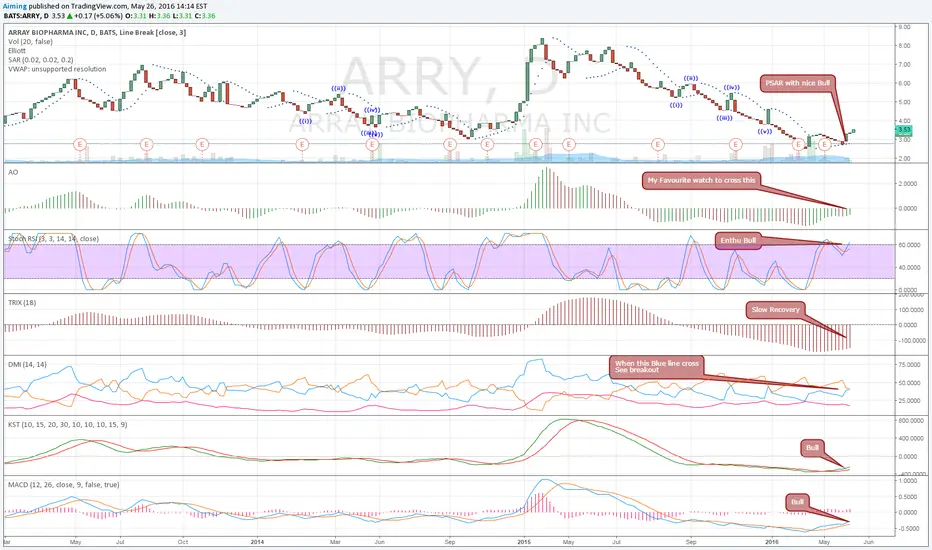Screen dimensions: 932x550
Task: Select the Bull callout in the KST pane
Action: coord(812,448)
